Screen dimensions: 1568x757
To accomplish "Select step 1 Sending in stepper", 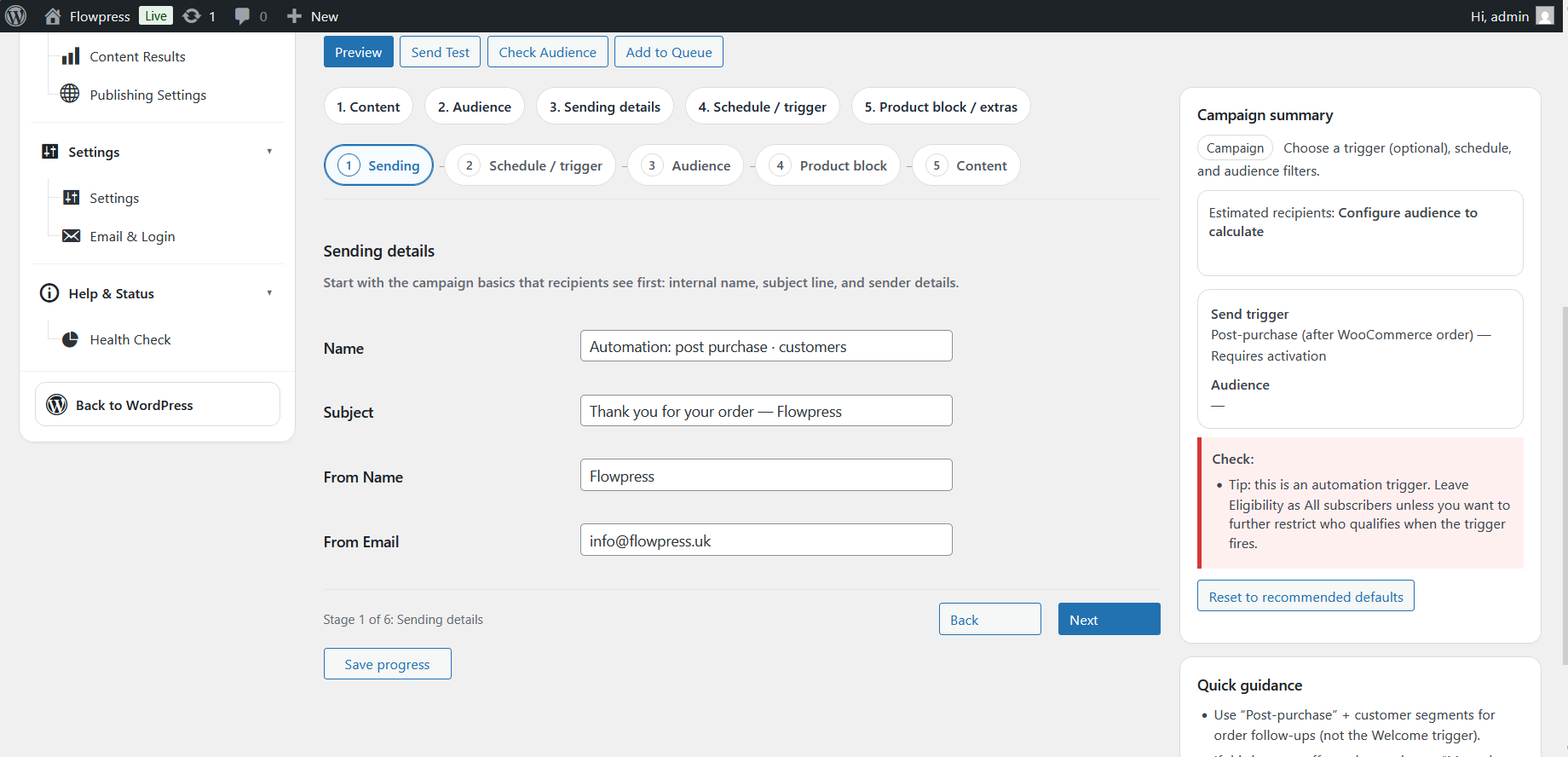I will point(379,165).
